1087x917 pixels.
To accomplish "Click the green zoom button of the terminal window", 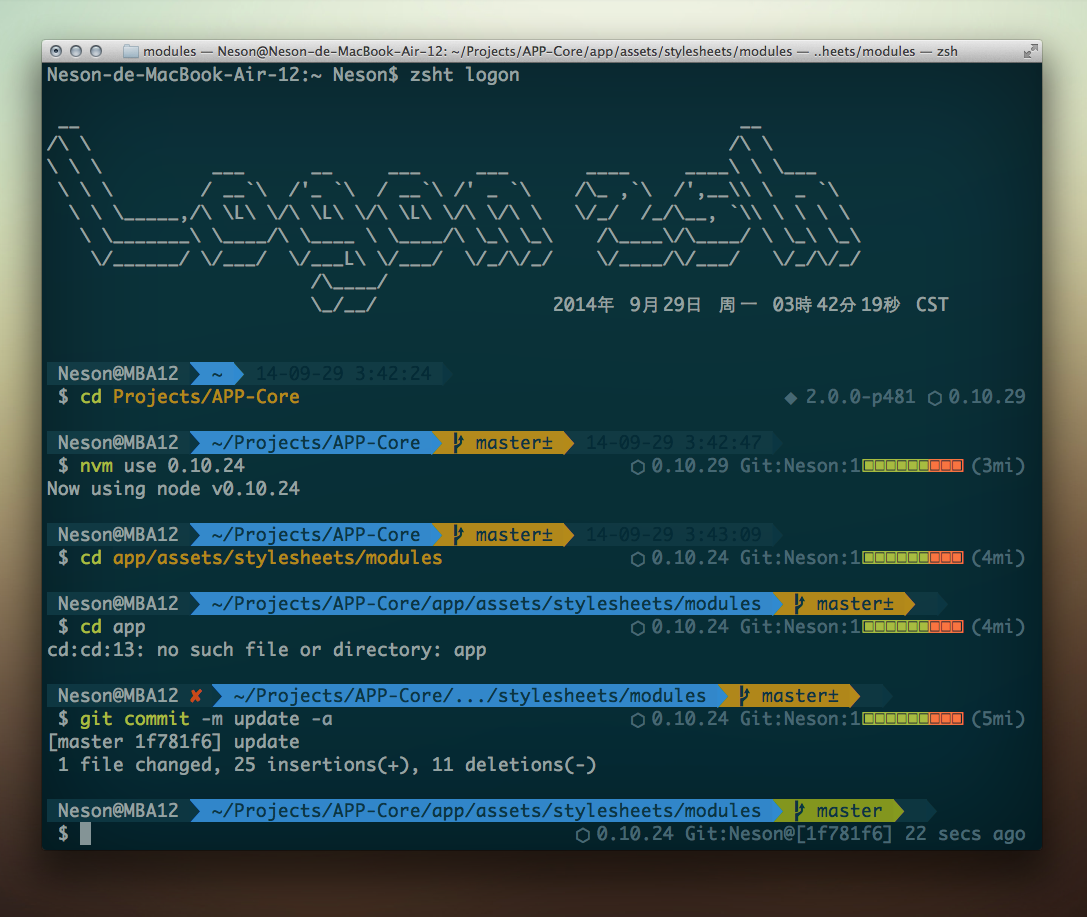I will click(x=96, y=51).
